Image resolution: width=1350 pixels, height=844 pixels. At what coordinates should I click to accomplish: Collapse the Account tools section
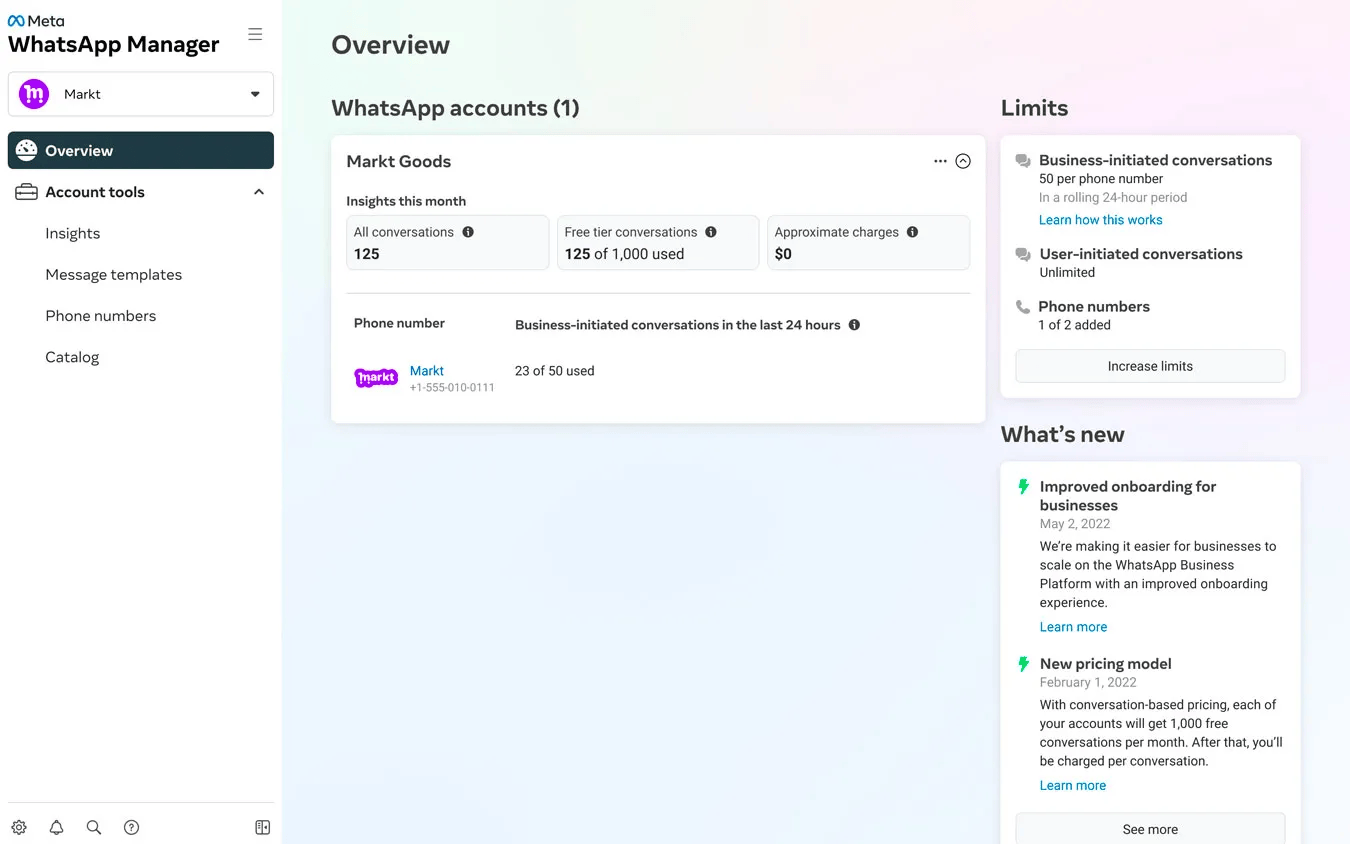[x=258, y=191]
